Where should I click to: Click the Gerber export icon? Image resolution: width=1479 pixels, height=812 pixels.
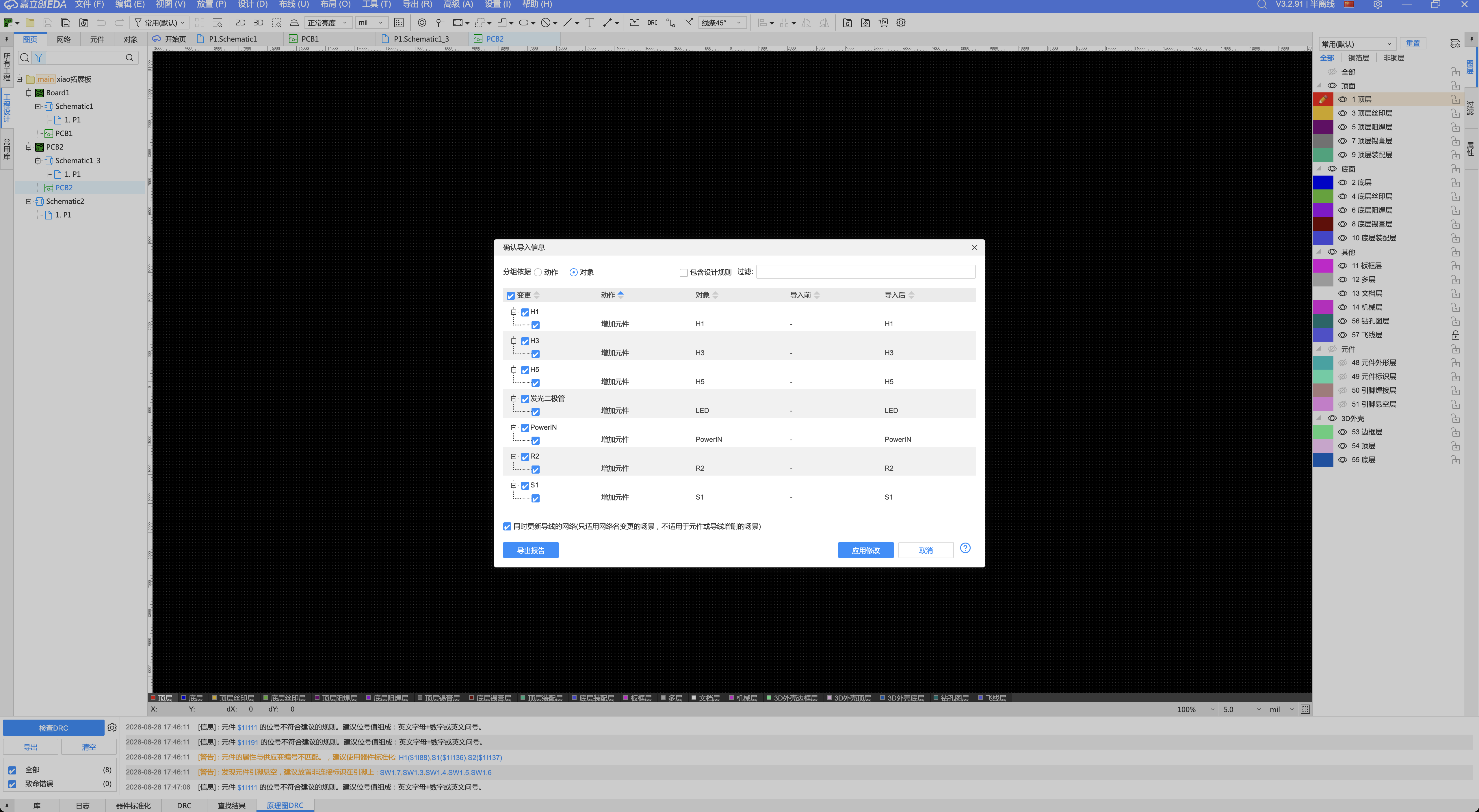[x=848, y=23]
